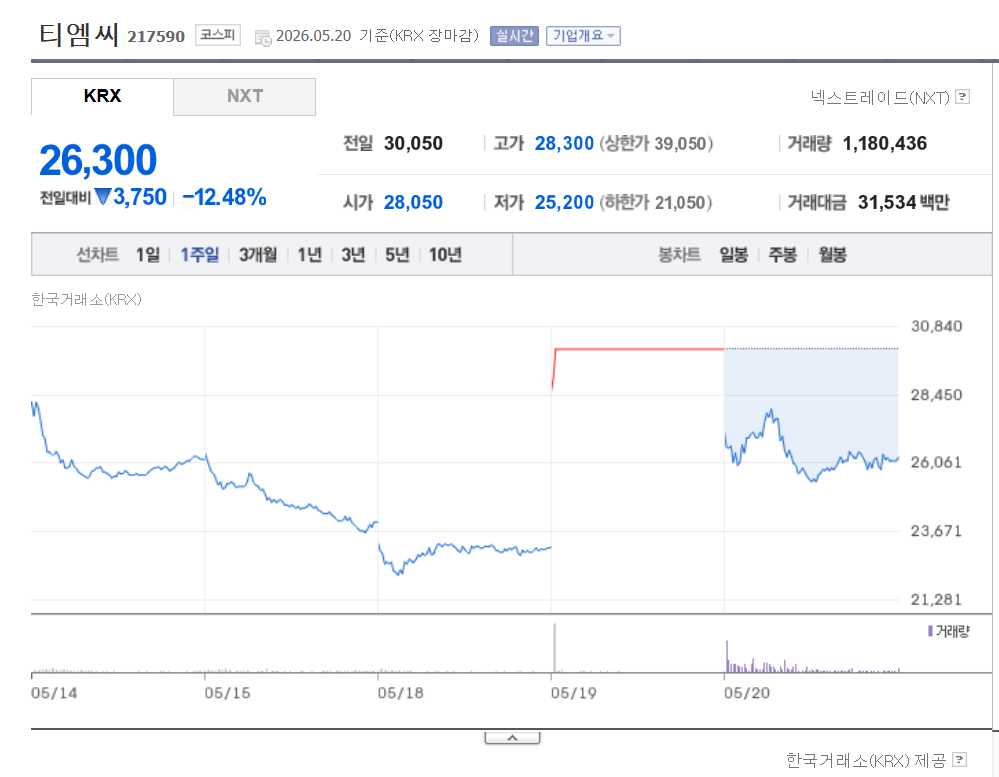Switch to the KRX tab
This screenshot has height=777, width=999.
pos(102,96)
